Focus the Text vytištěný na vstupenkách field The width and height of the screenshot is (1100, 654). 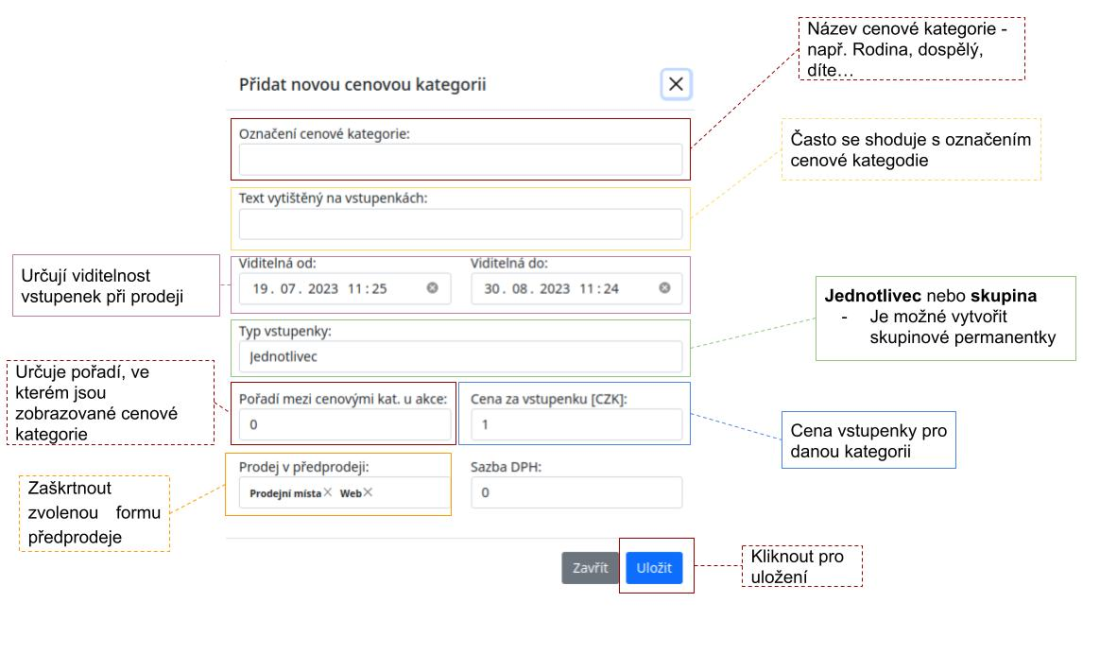pyautogui.click(x=460, y=224)
